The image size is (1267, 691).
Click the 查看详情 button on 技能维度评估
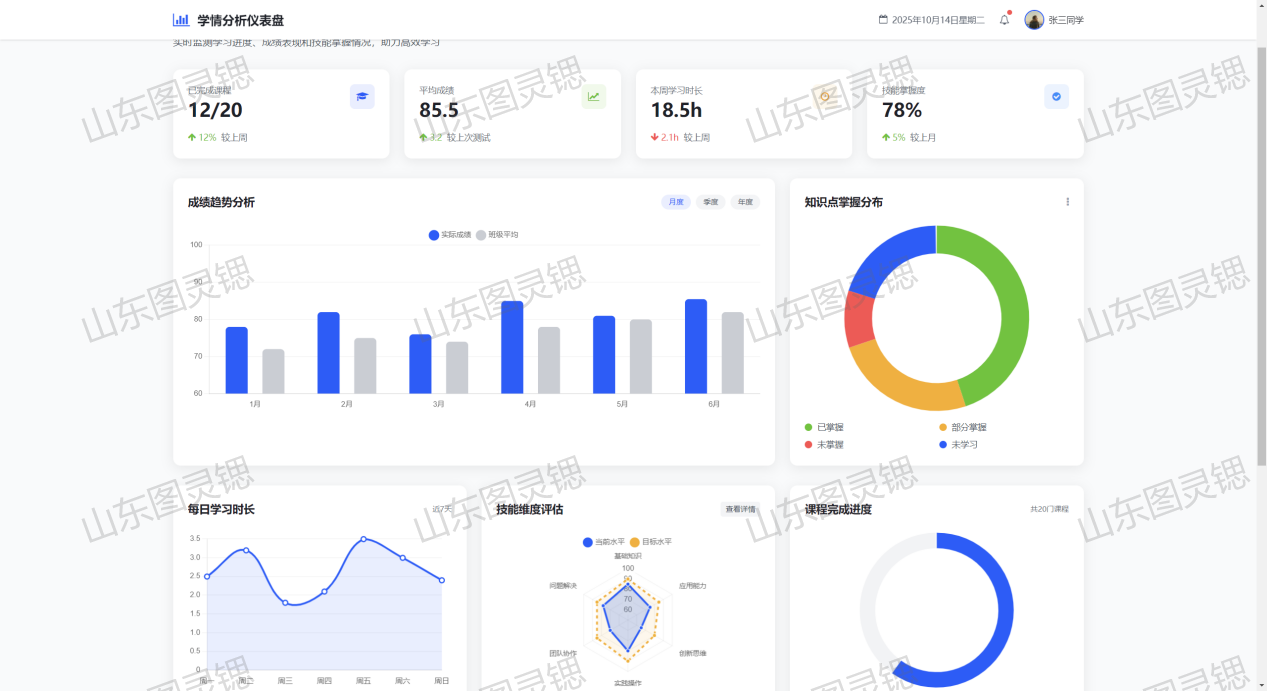click(740, 509)
